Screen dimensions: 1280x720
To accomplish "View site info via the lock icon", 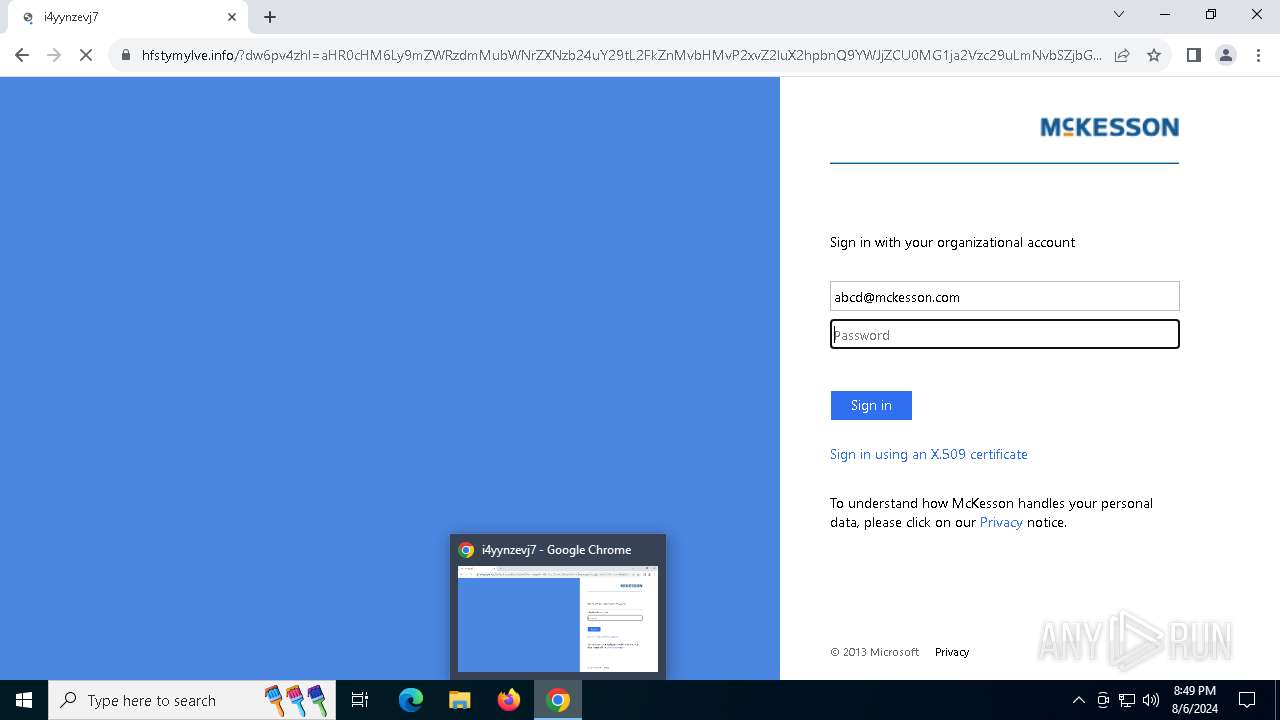I will click(126, 56).
